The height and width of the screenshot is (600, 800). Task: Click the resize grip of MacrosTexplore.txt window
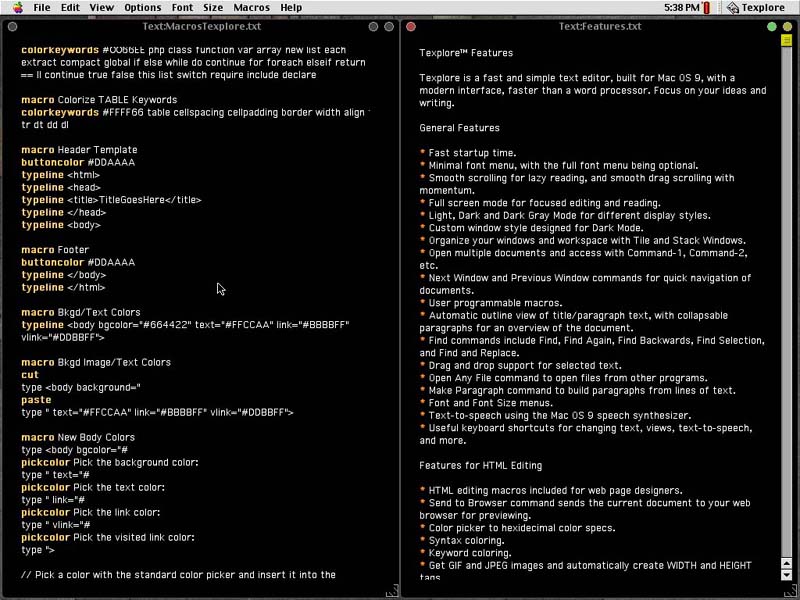point(392,591)
